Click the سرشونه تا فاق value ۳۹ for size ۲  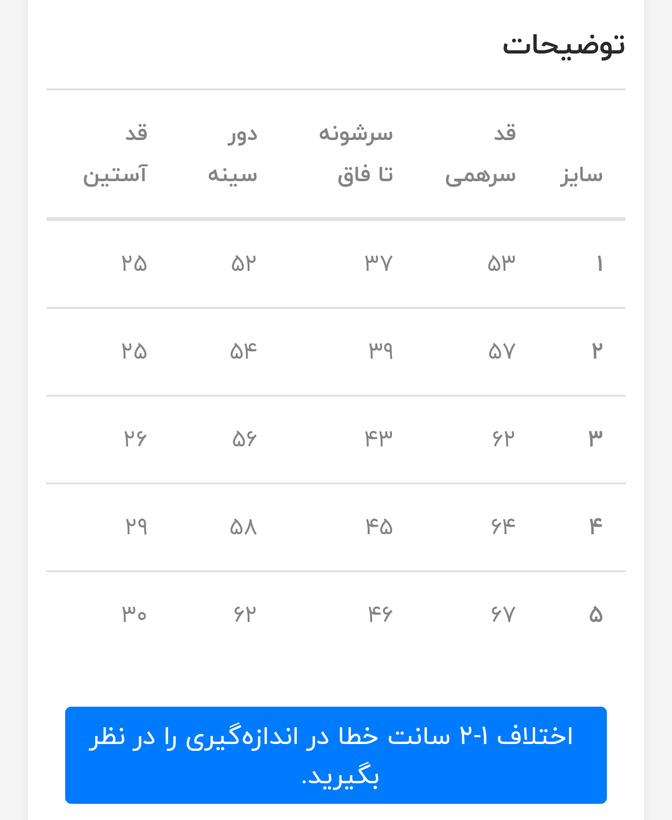pos(380,351)
